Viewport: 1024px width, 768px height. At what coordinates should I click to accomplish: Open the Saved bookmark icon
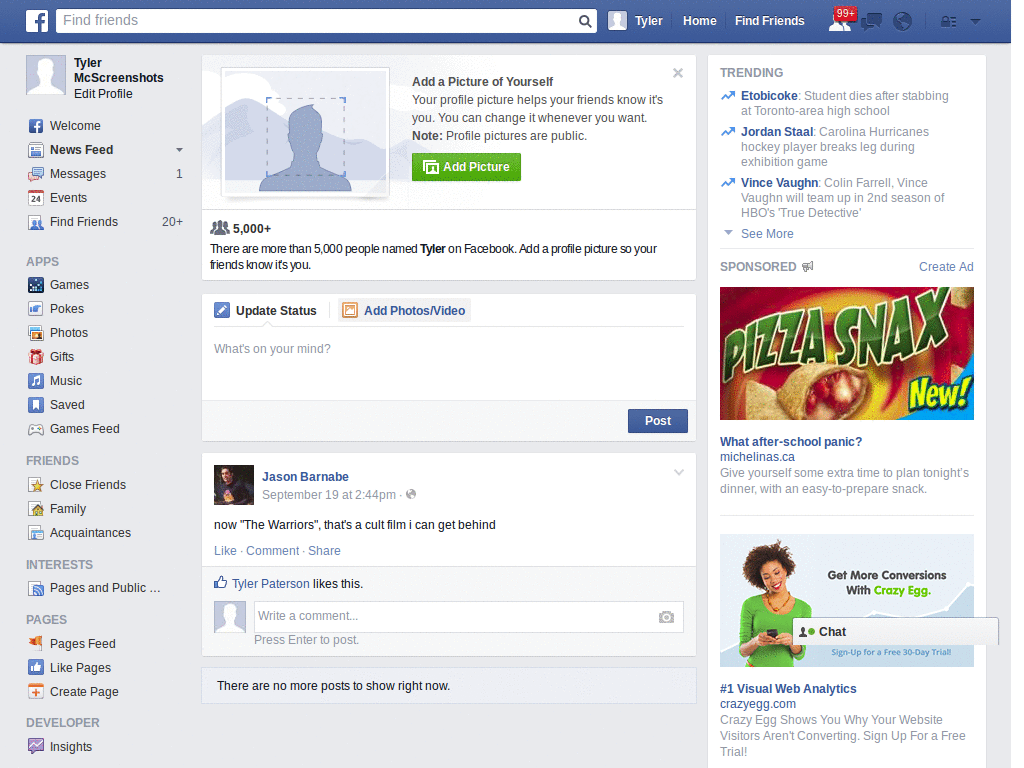point(36,405)
